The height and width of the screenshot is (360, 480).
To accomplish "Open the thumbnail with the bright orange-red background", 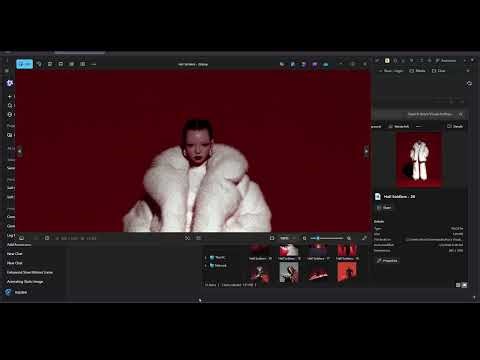I will (347, 272).
